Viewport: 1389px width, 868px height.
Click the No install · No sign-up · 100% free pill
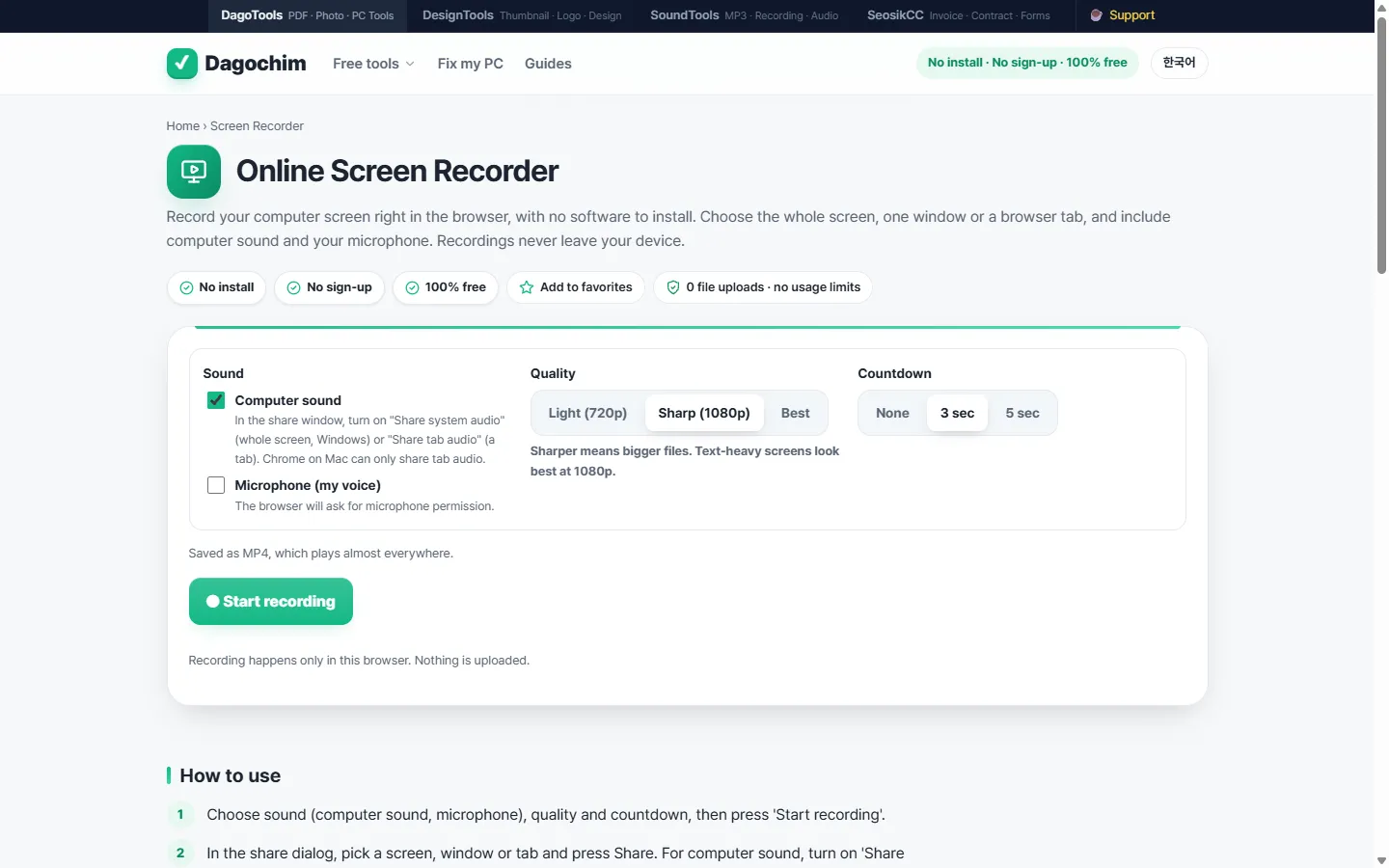1027,63
